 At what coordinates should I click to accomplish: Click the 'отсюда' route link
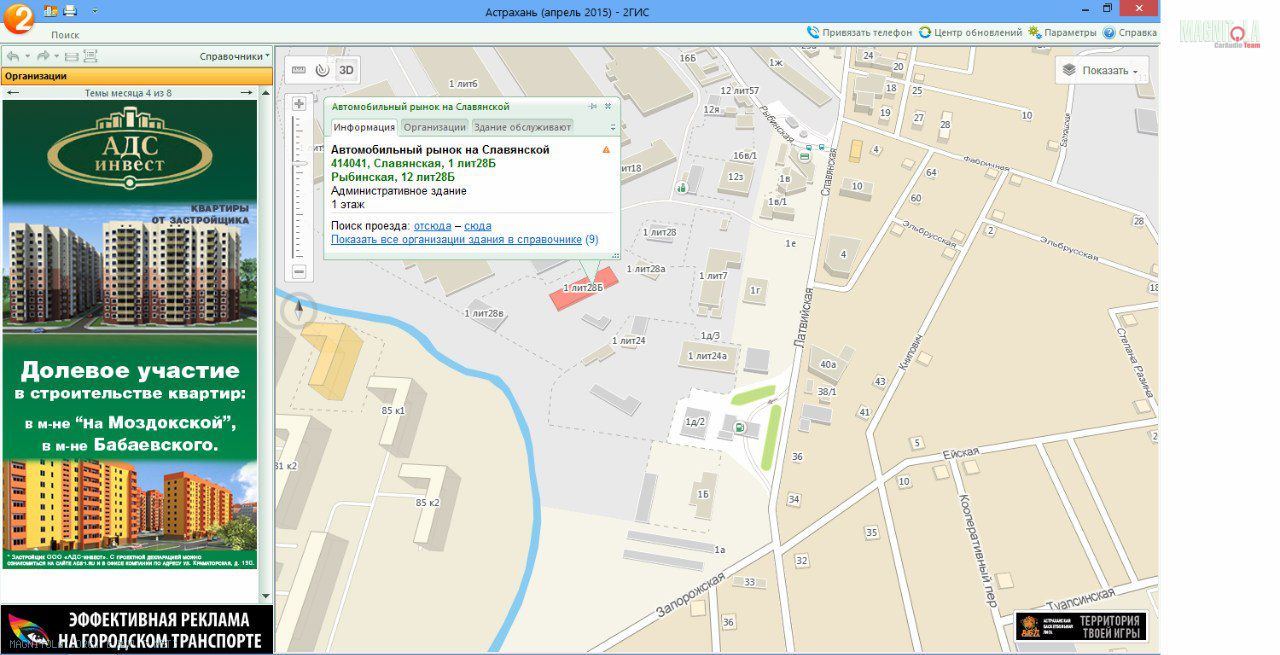[432, 226]
